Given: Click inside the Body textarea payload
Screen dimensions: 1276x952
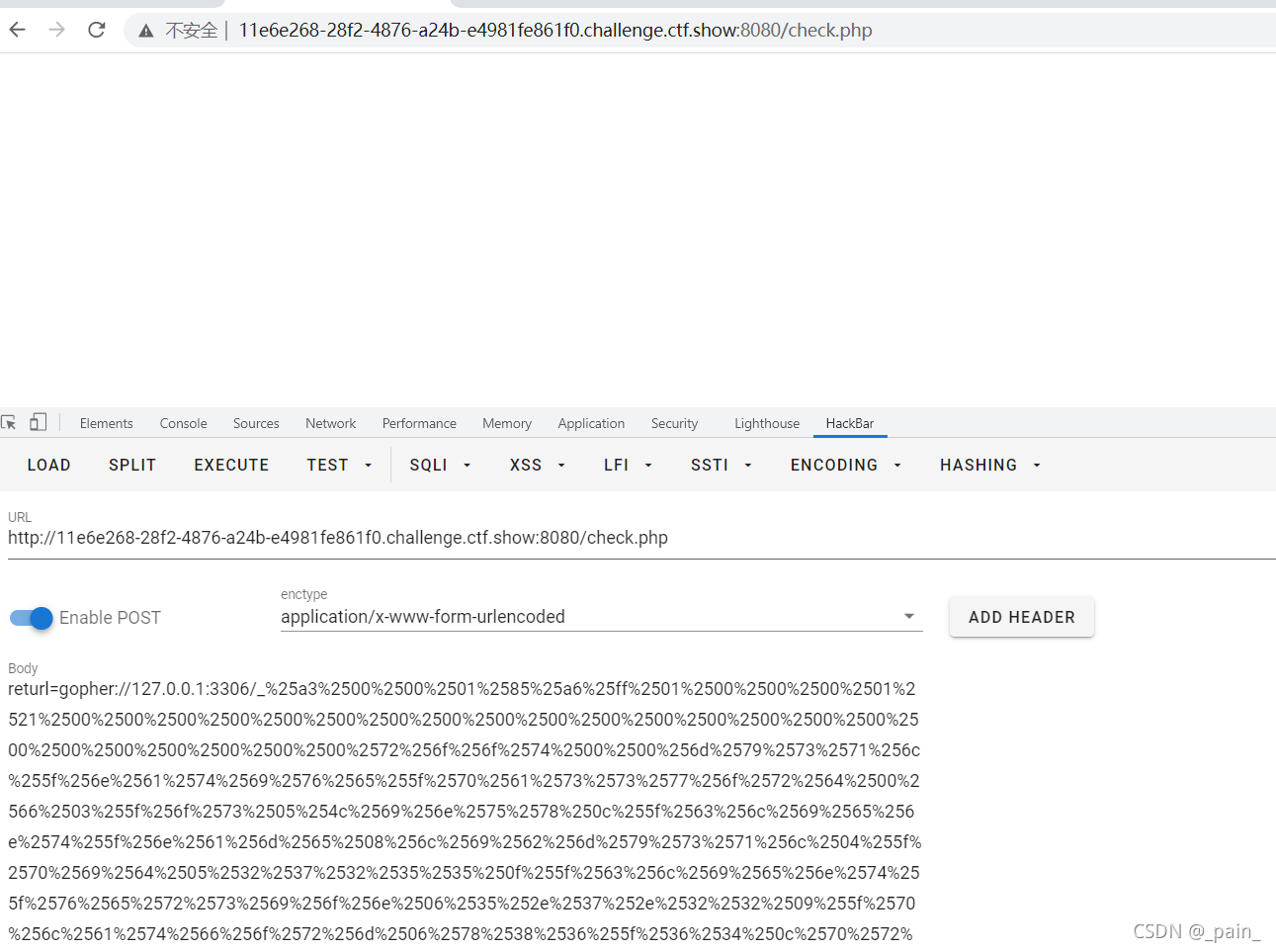Looking at the screenshot, I should pyautogui.click(x=465, y=811).
